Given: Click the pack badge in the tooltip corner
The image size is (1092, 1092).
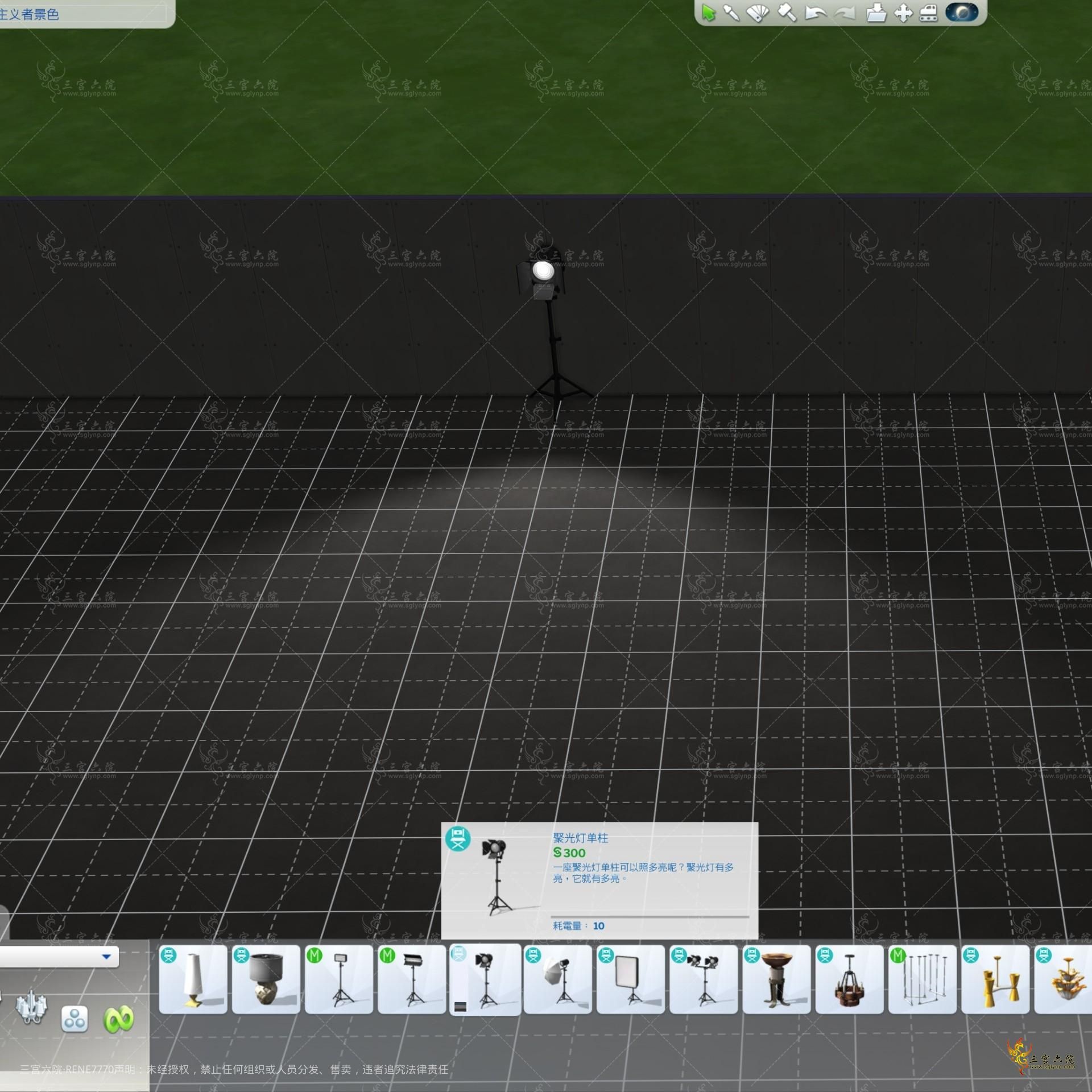Looking at the screenshot, I should [x=458, y=839].
